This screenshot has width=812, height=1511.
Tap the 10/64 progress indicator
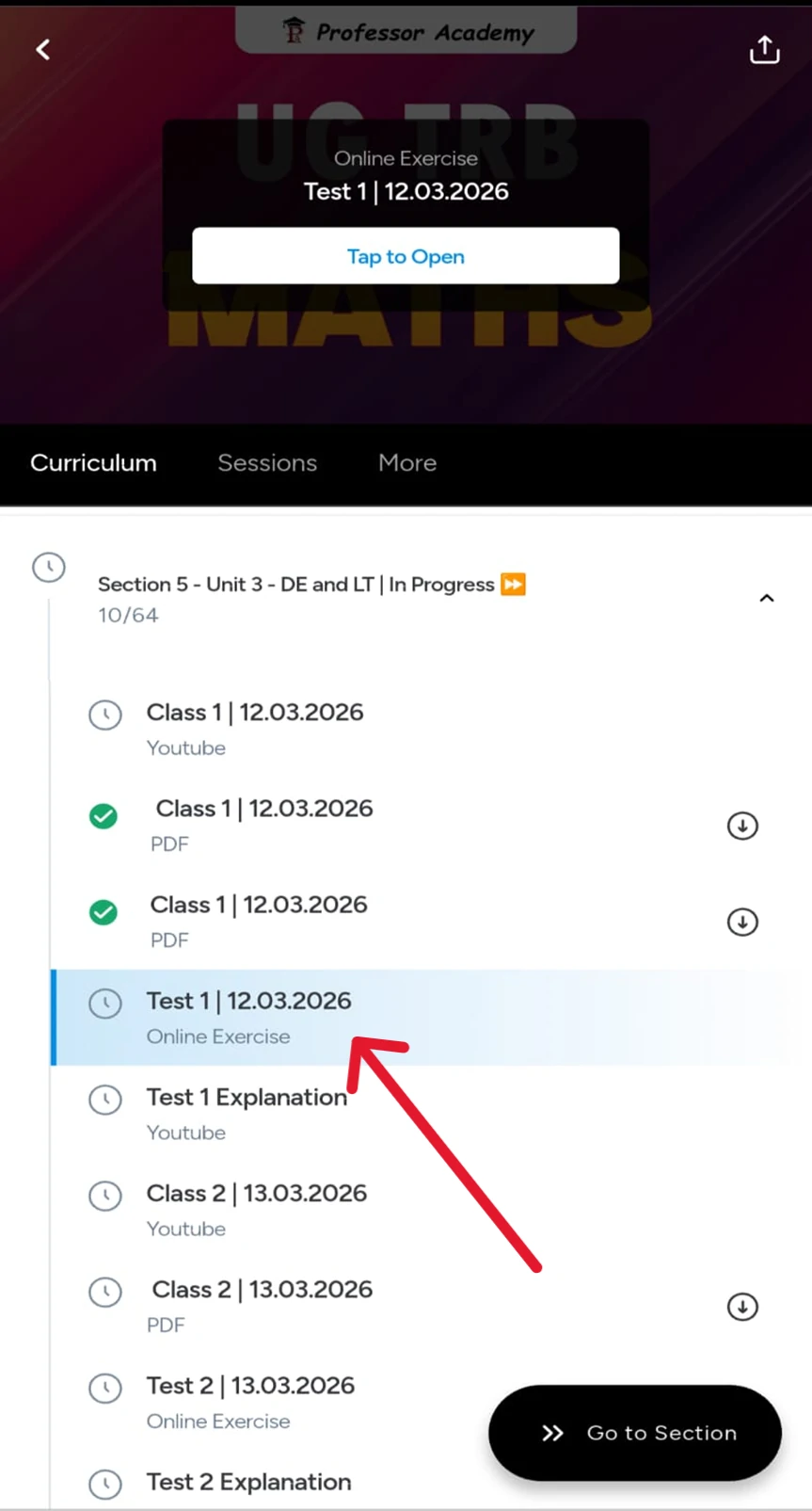tap(128, 615)
